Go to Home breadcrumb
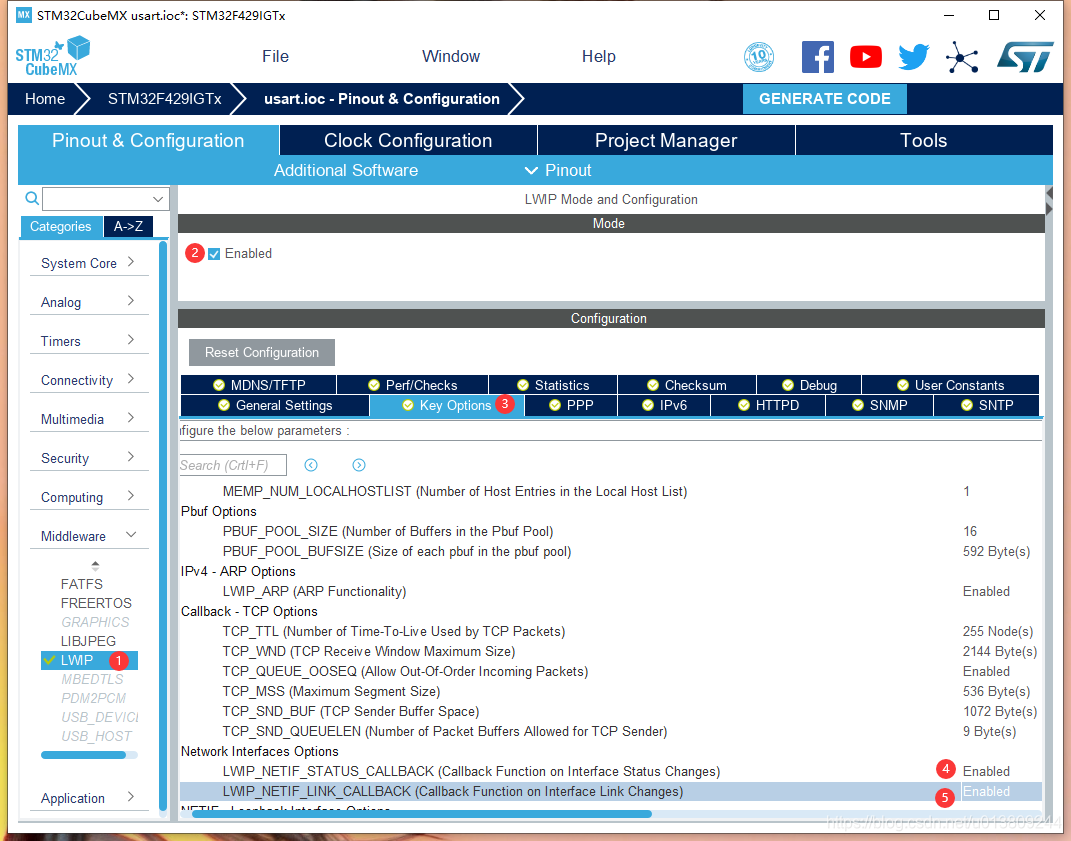Viewport: 1071px width, 841px height. pyautogui.click(x=45, y=98)
